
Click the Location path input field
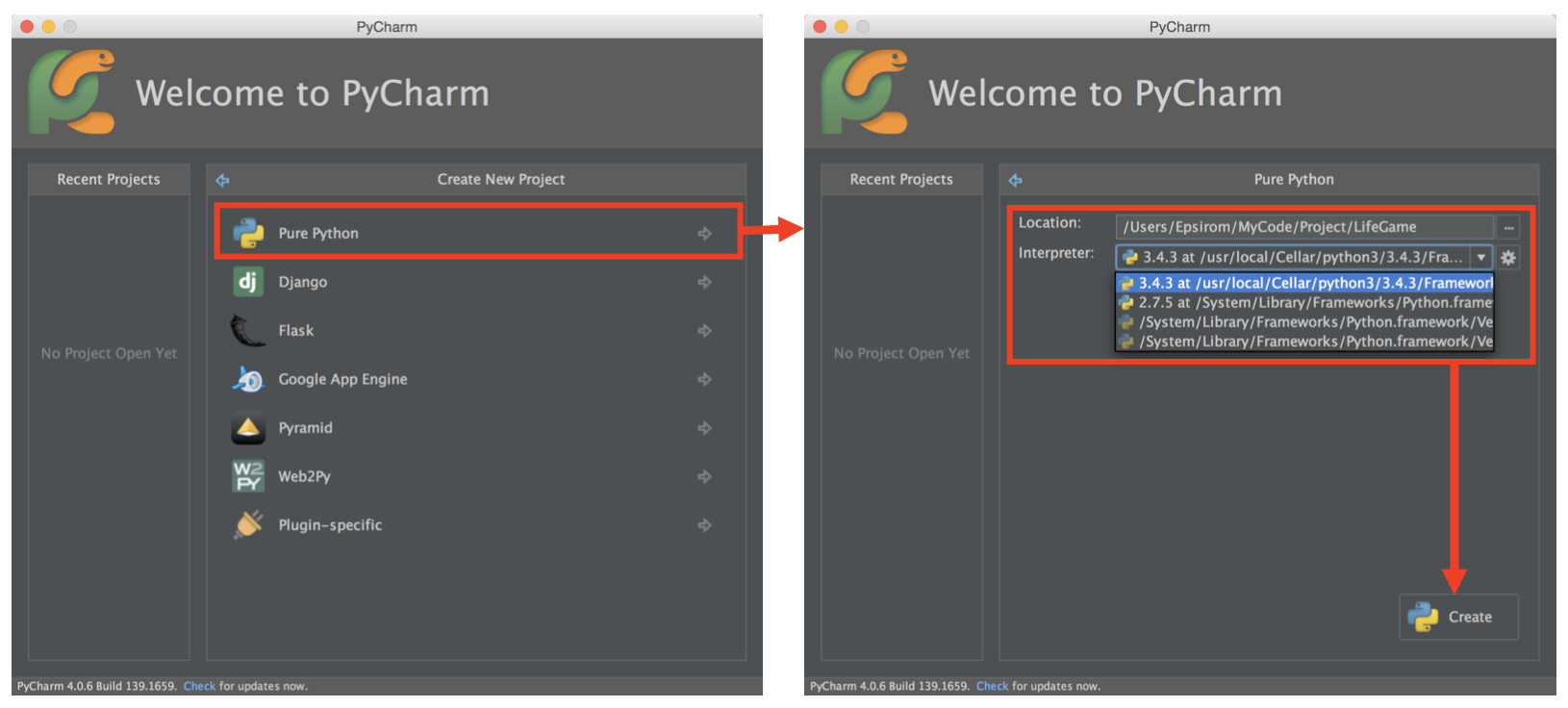coord(1304,227)
